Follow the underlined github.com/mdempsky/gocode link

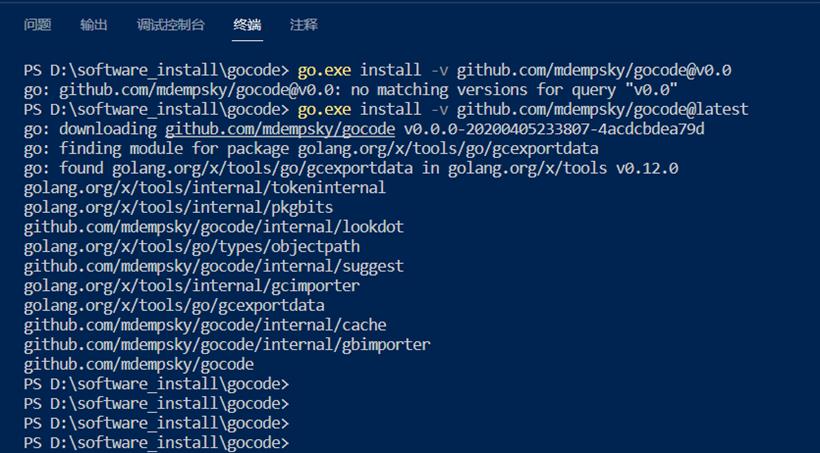point(280,129)
